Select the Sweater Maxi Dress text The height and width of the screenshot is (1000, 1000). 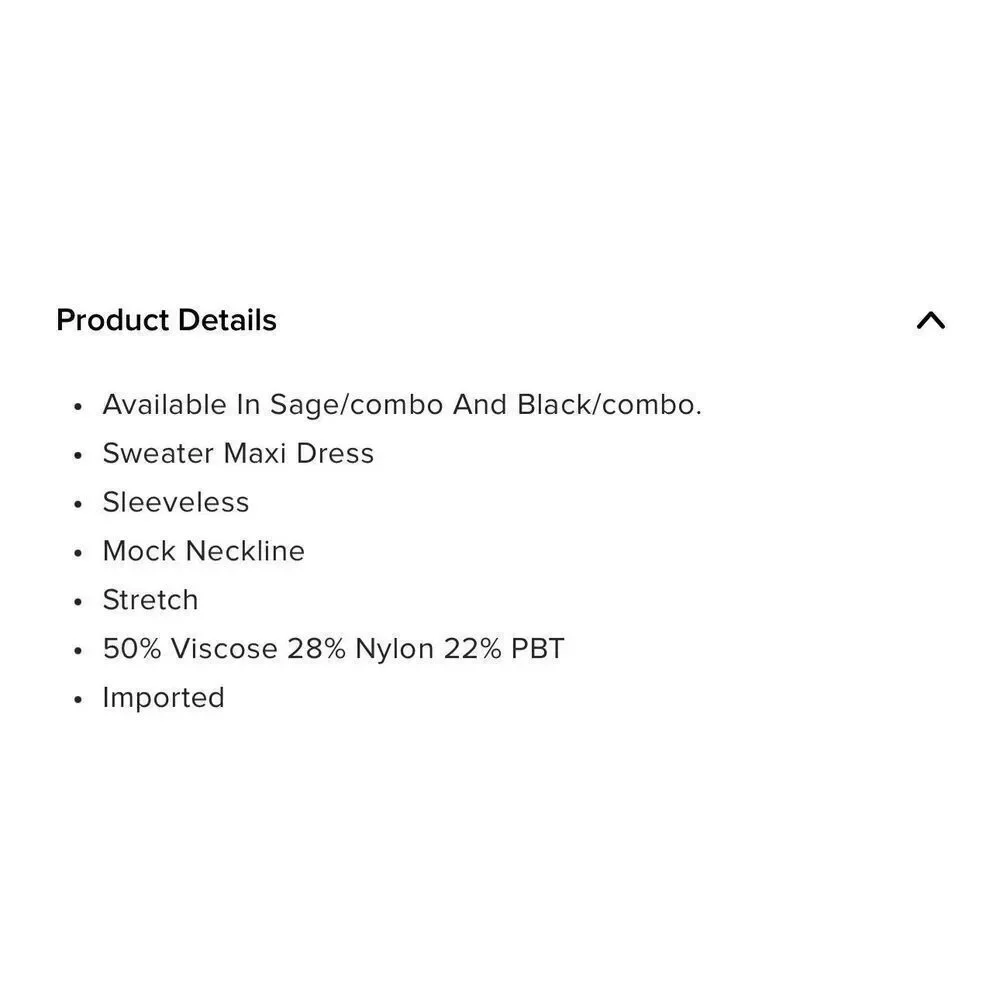(x=238, y=453)
